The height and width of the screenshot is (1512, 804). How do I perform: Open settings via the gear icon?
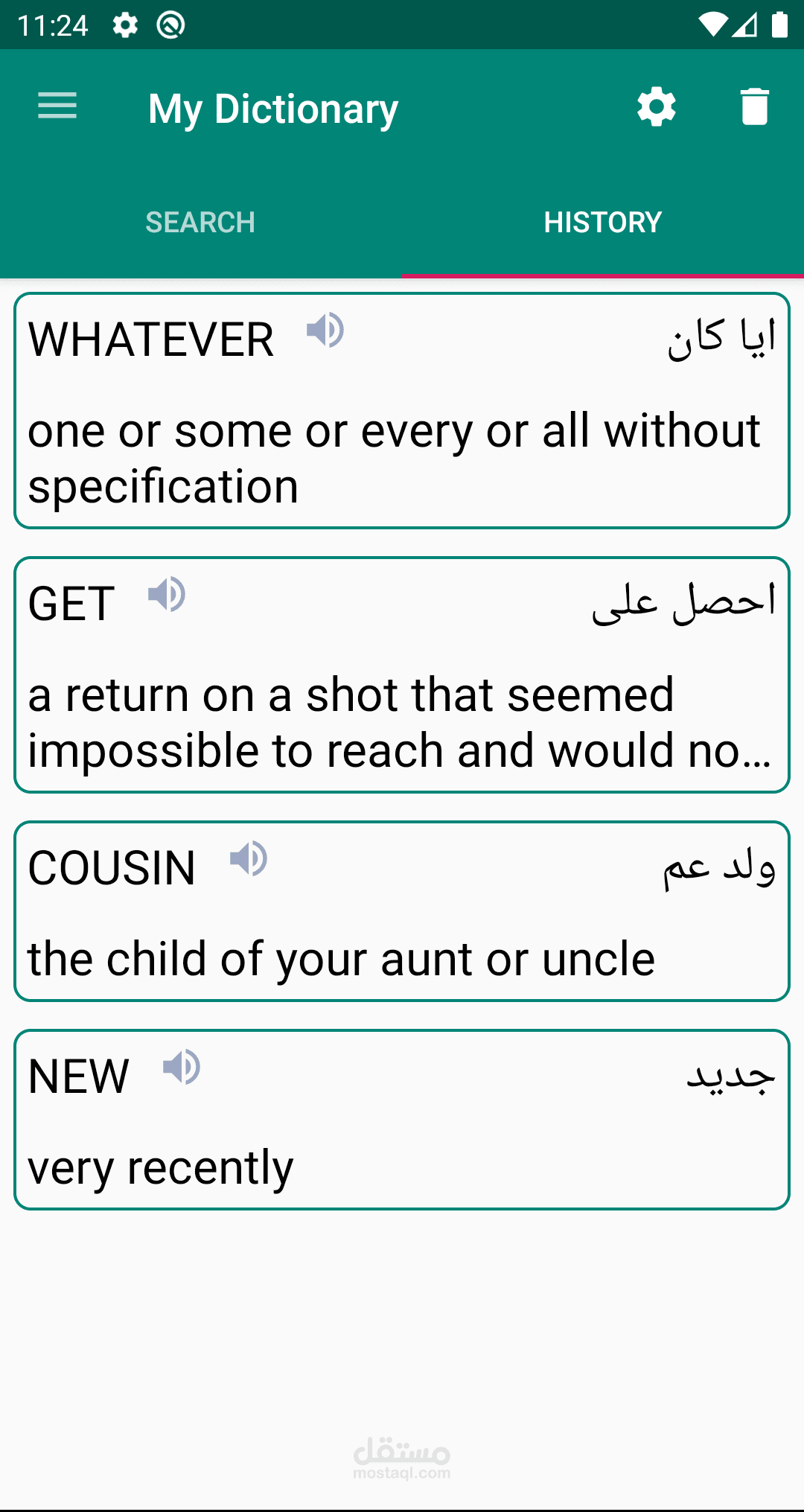[x=657, y=106]
